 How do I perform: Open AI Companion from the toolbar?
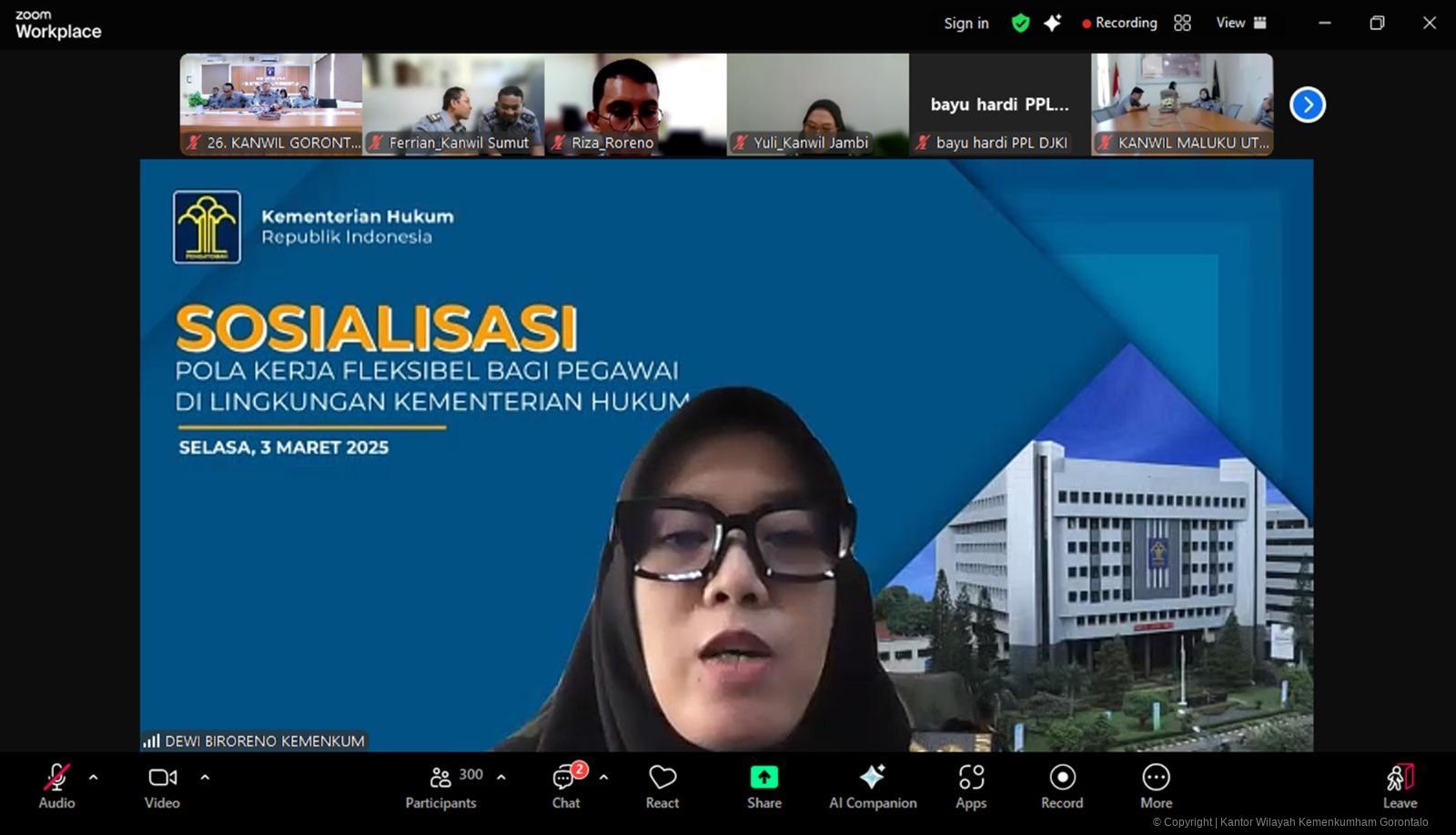(872, 786)
